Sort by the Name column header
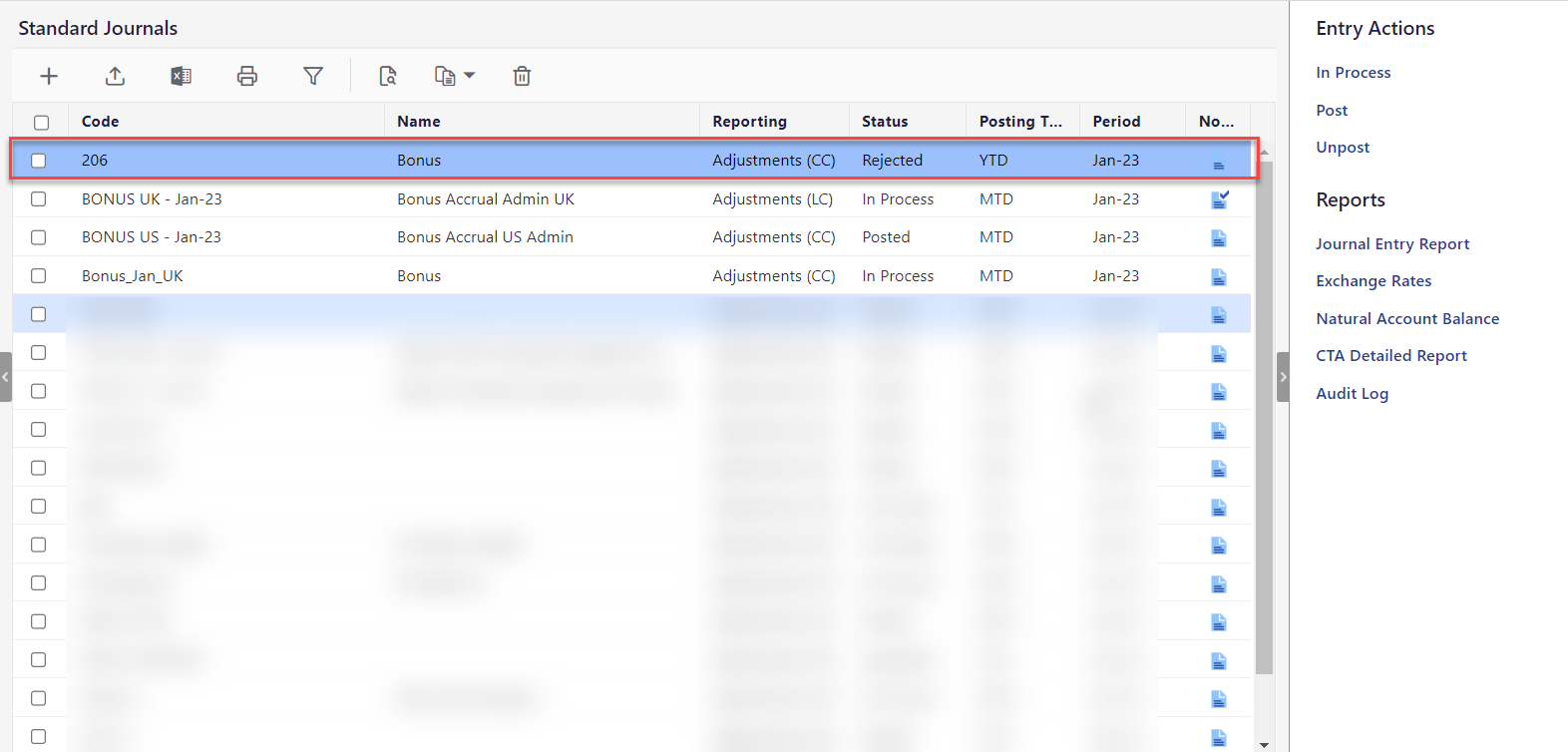The height and width of the screenshot is (752, 1568). (542, 121)
